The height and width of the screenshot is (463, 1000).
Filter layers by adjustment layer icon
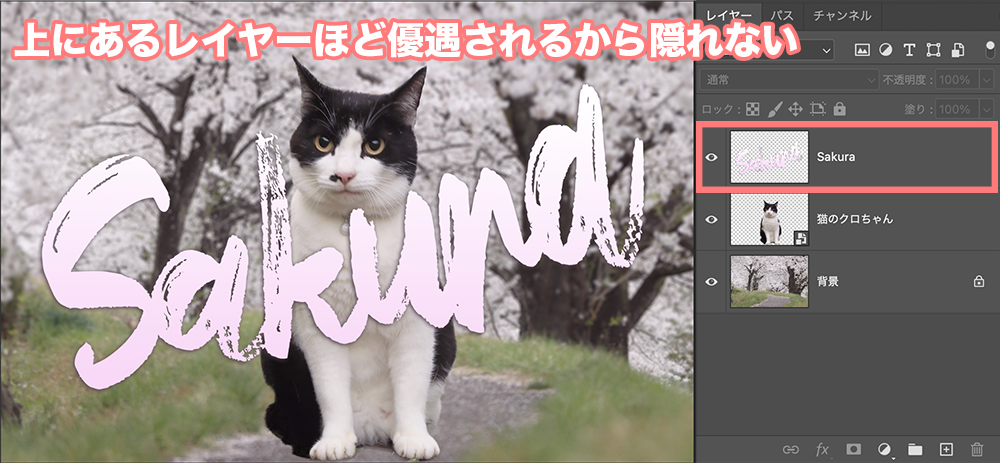886,50
